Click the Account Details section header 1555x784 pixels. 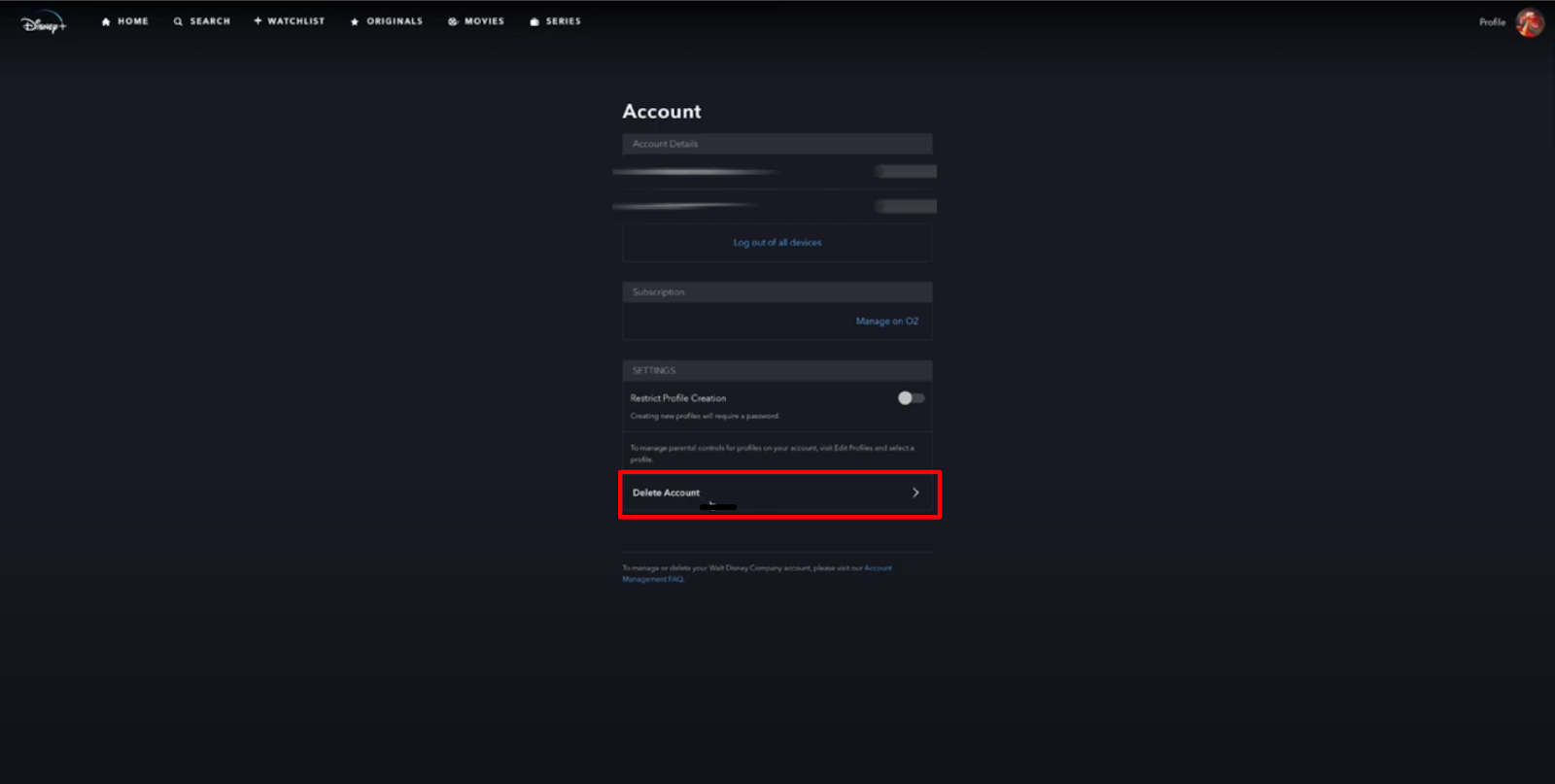click(777, 144)
